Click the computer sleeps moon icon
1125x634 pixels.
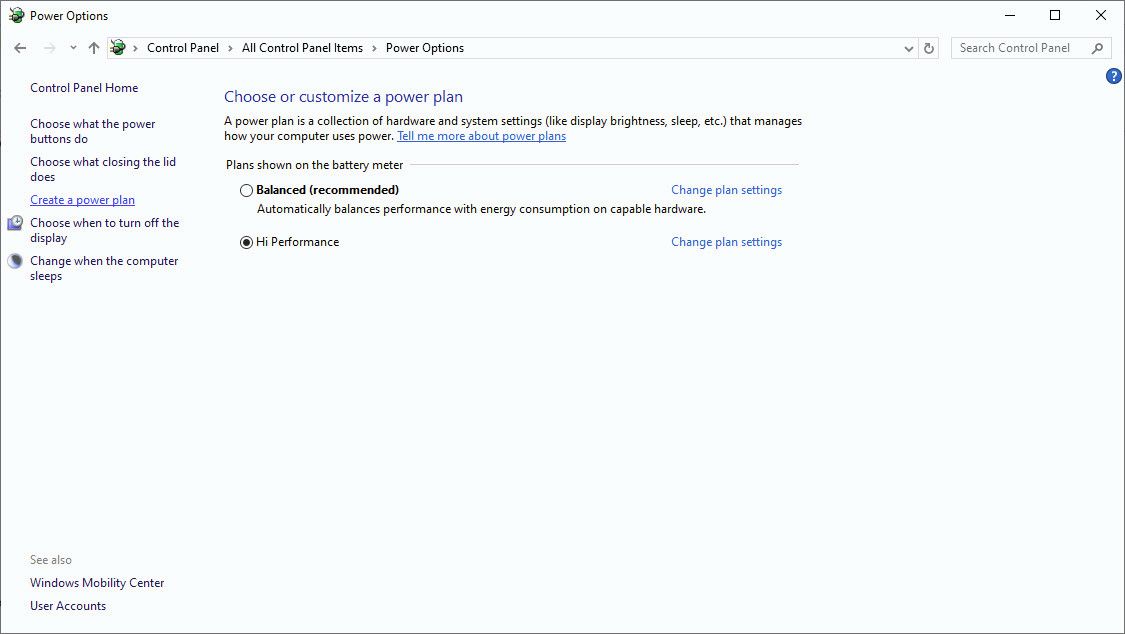click(x=15, y=261)
